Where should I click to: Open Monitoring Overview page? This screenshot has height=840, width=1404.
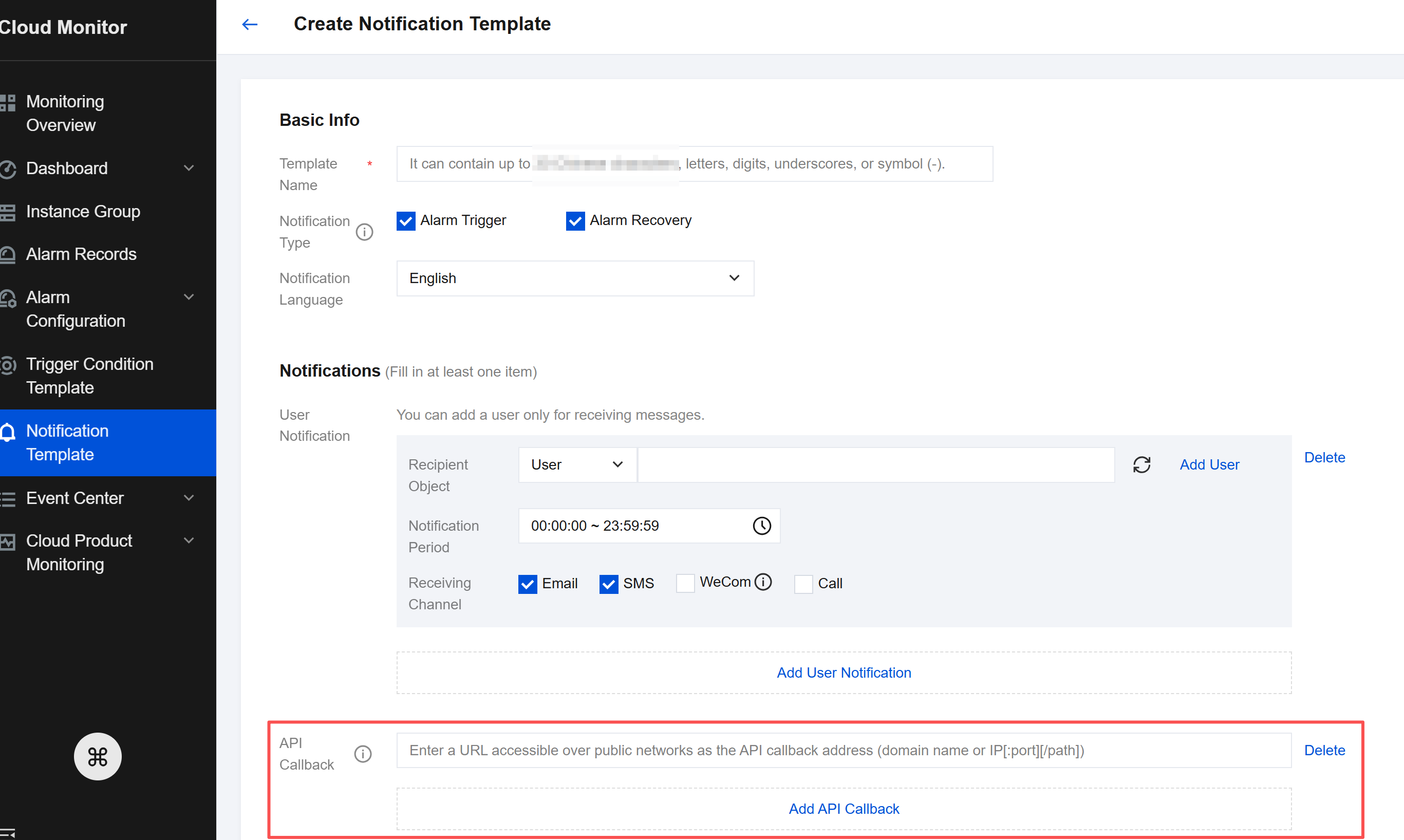tap(65, 113)
